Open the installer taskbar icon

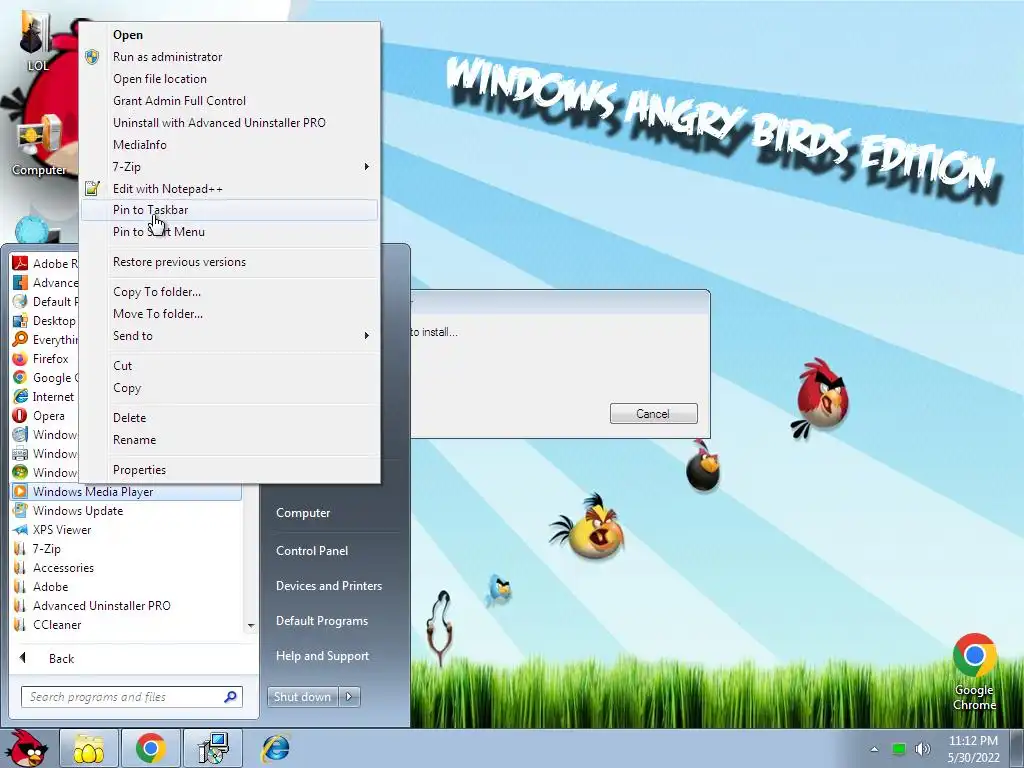click(213, 748)
